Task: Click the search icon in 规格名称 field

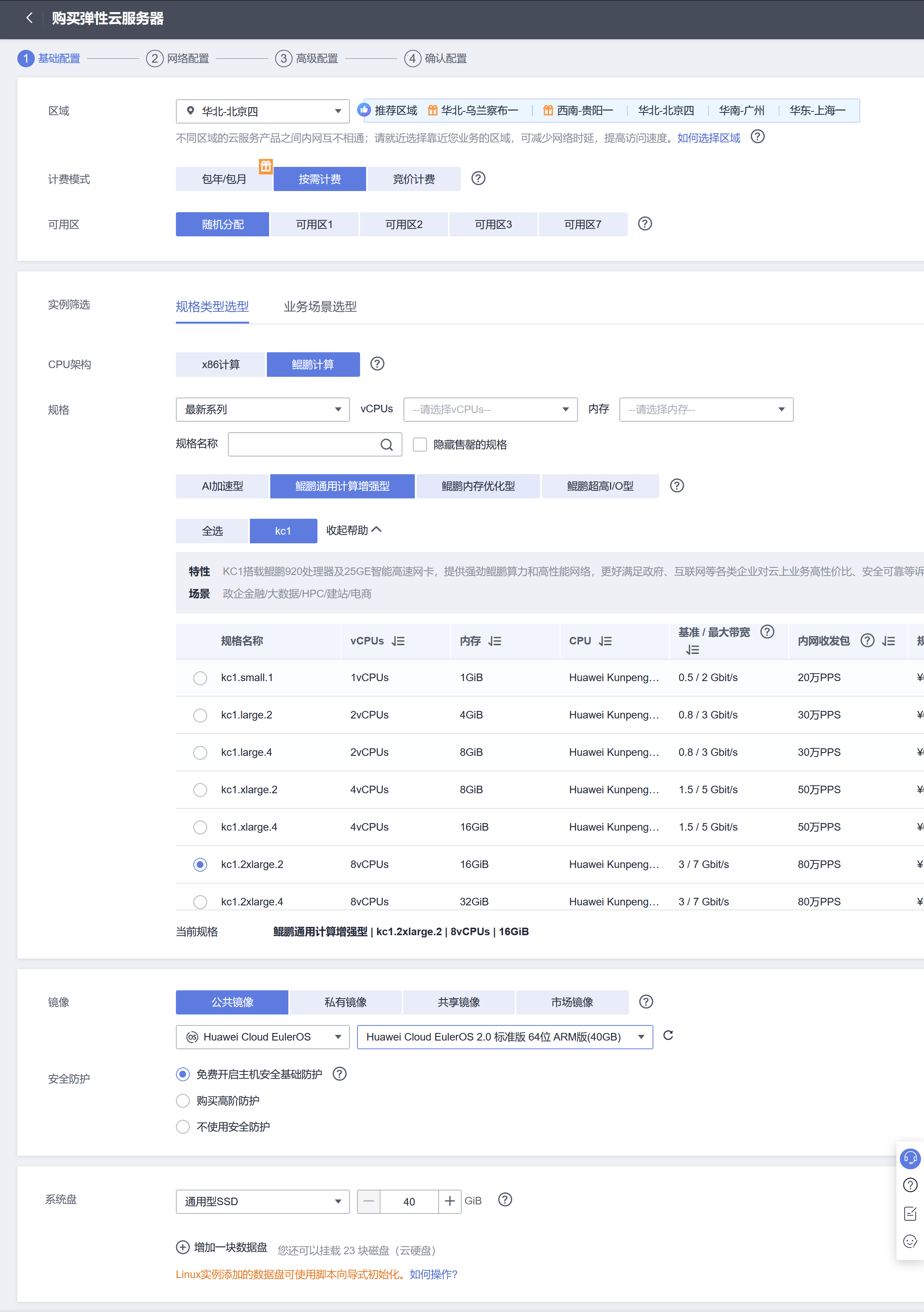Action: [x=386, y=445]
